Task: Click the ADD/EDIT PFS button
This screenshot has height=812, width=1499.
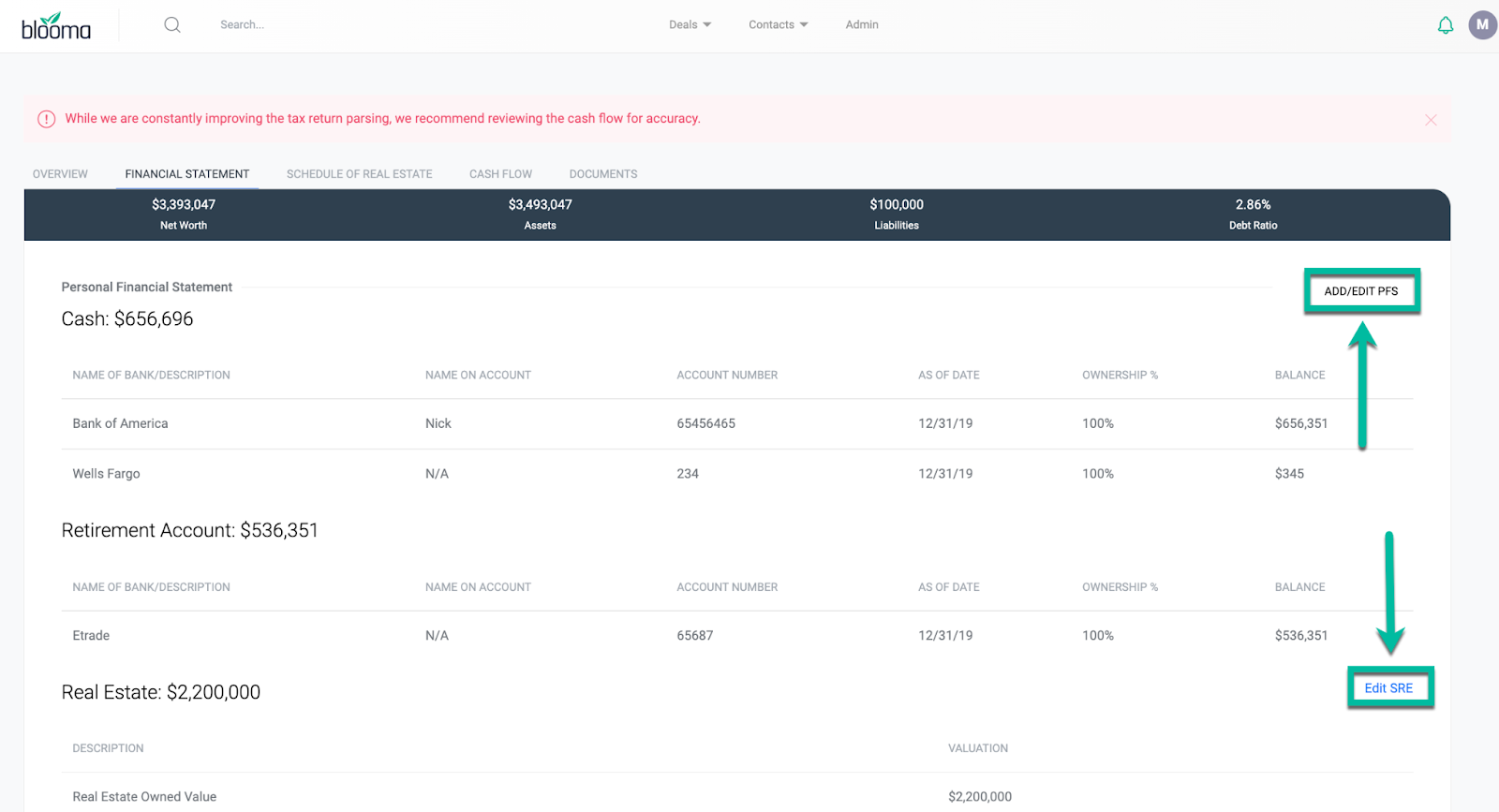Action: point(1361,291)
